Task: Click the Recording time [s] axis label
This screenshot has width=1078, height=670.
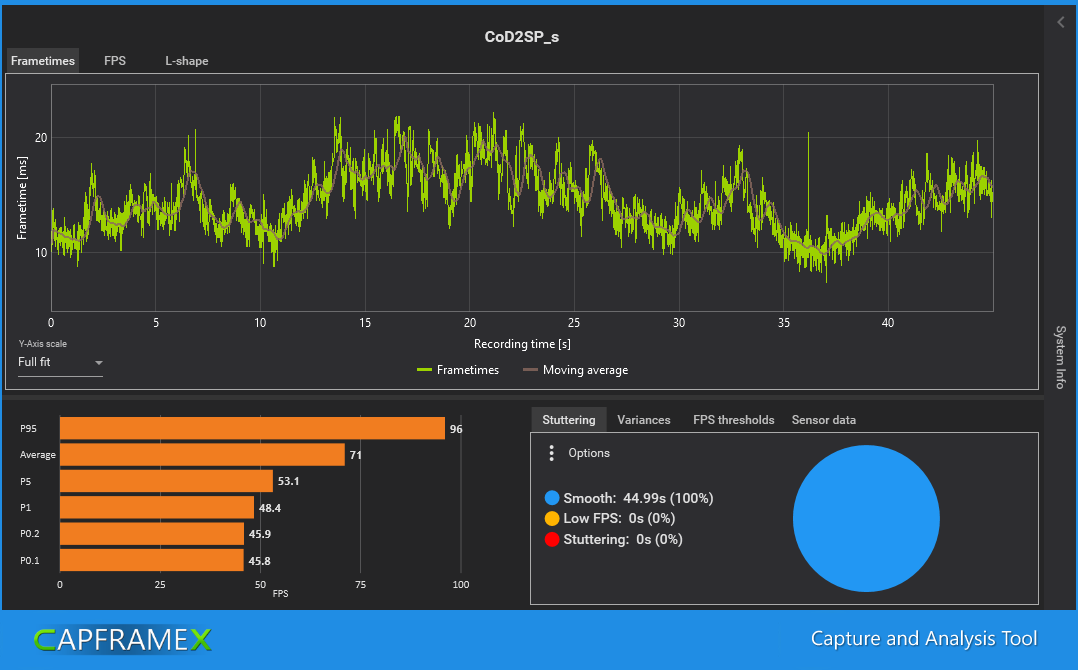Action: [x=522, y=344]
